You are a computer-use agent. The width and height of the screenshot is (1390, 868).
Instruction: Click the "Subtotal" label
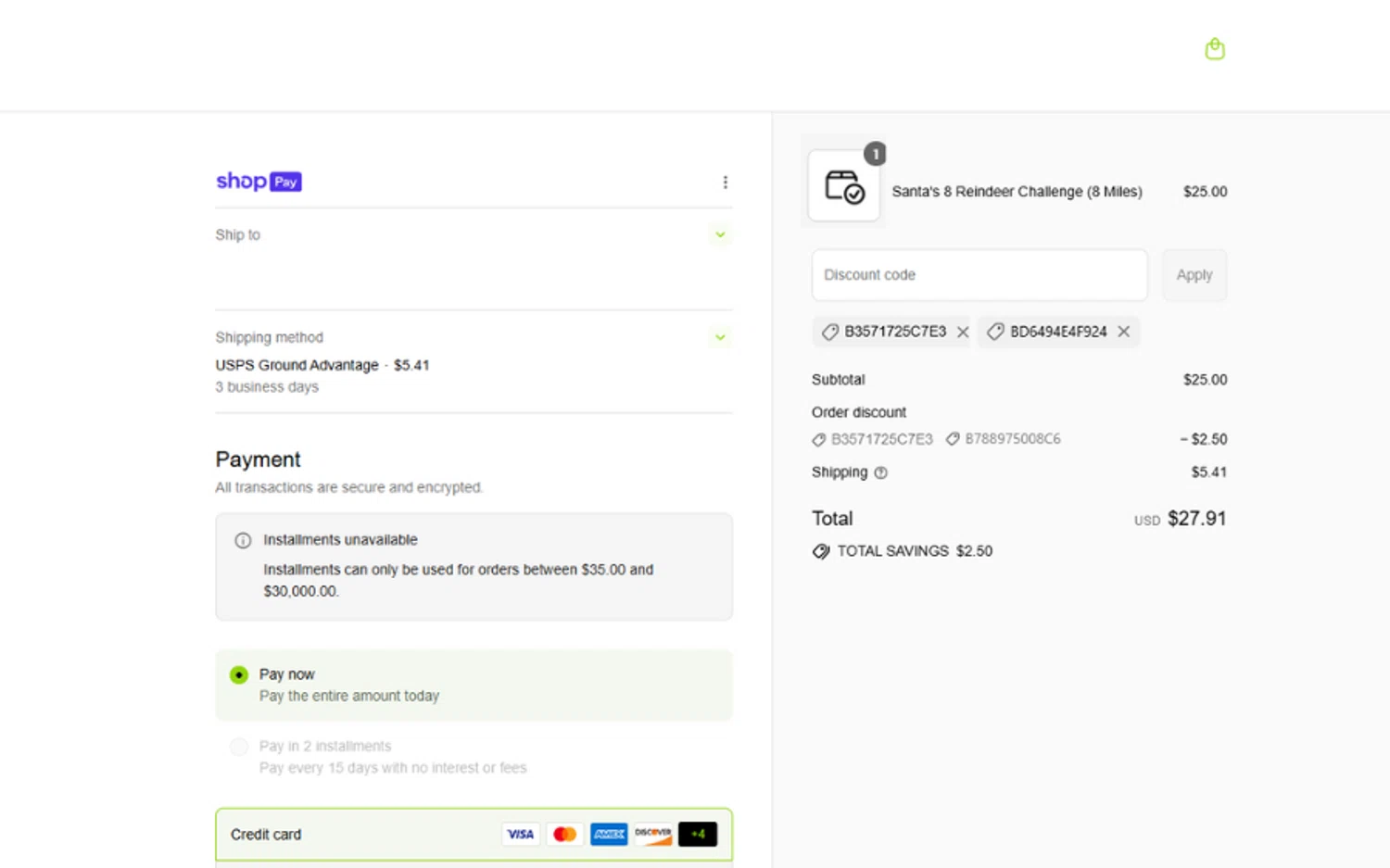click(838, 380)
